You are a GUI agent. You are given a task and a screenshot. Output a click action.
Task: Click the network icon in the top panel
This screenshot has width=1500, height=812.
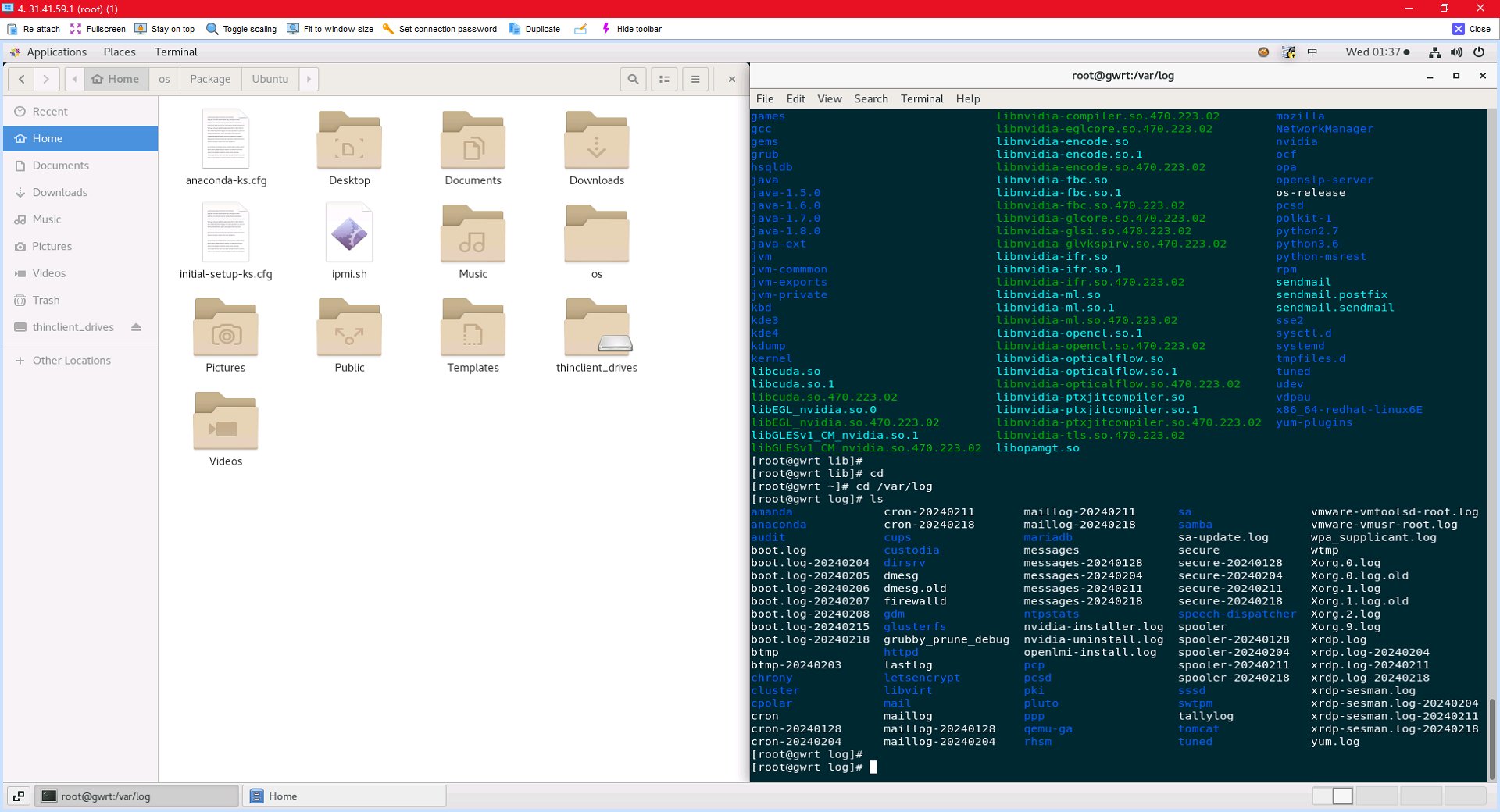[1434, 52]
